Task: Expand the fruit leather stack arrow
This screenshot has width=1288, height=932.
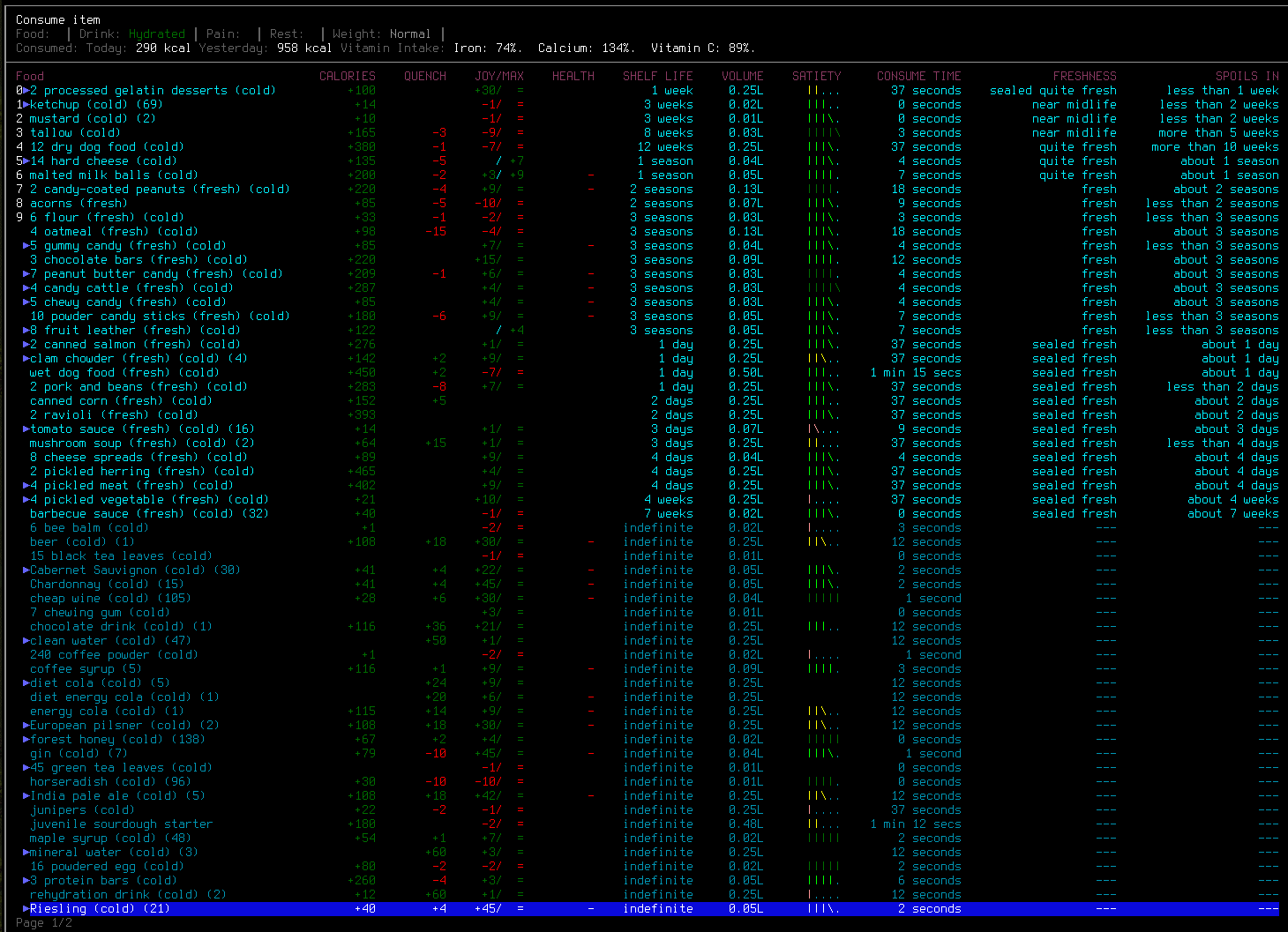Action: pos(26,331)
